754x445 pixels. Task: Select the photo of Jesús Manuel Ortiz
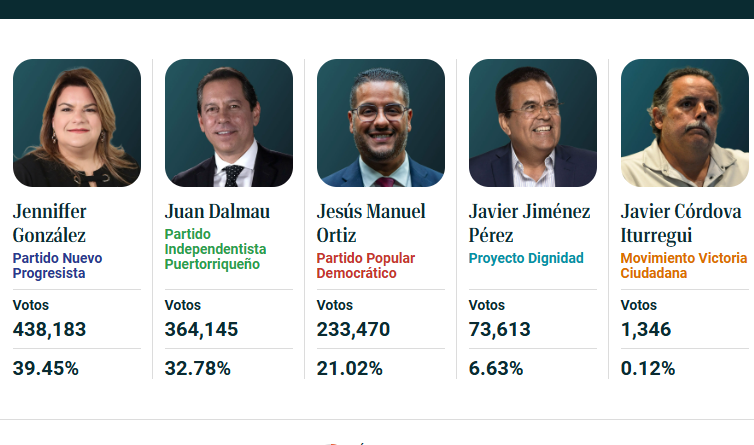coord(381,123)
